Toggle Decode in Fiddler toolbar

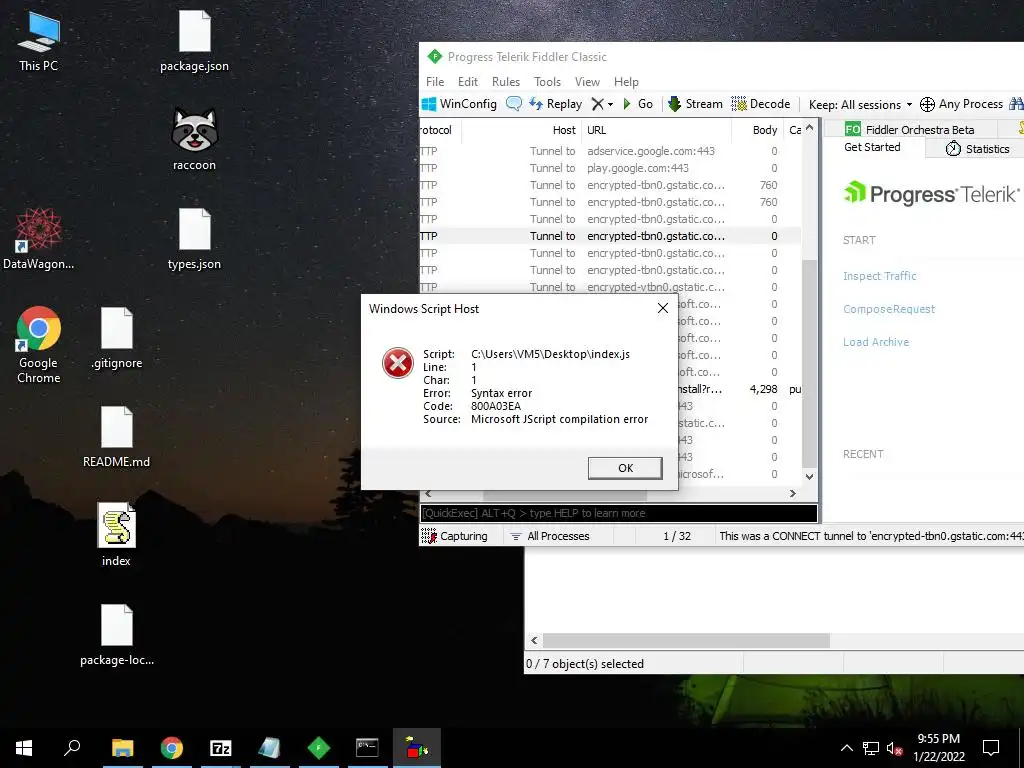click(x=761, y=104)
